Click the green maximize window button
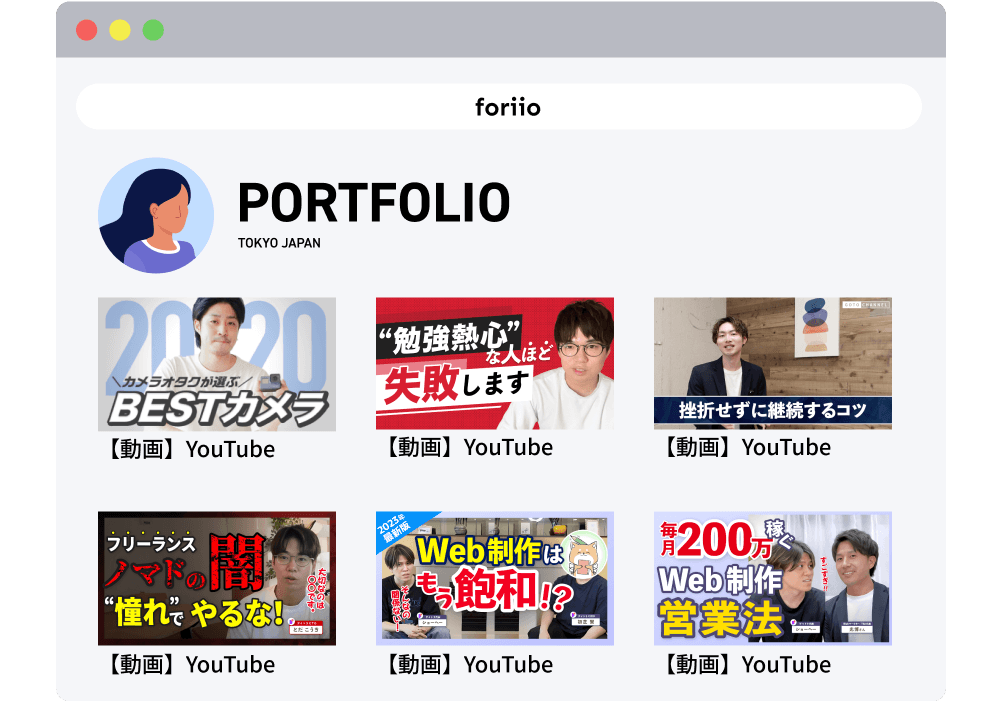This screenshot has width=1000, height=701. 153,30
